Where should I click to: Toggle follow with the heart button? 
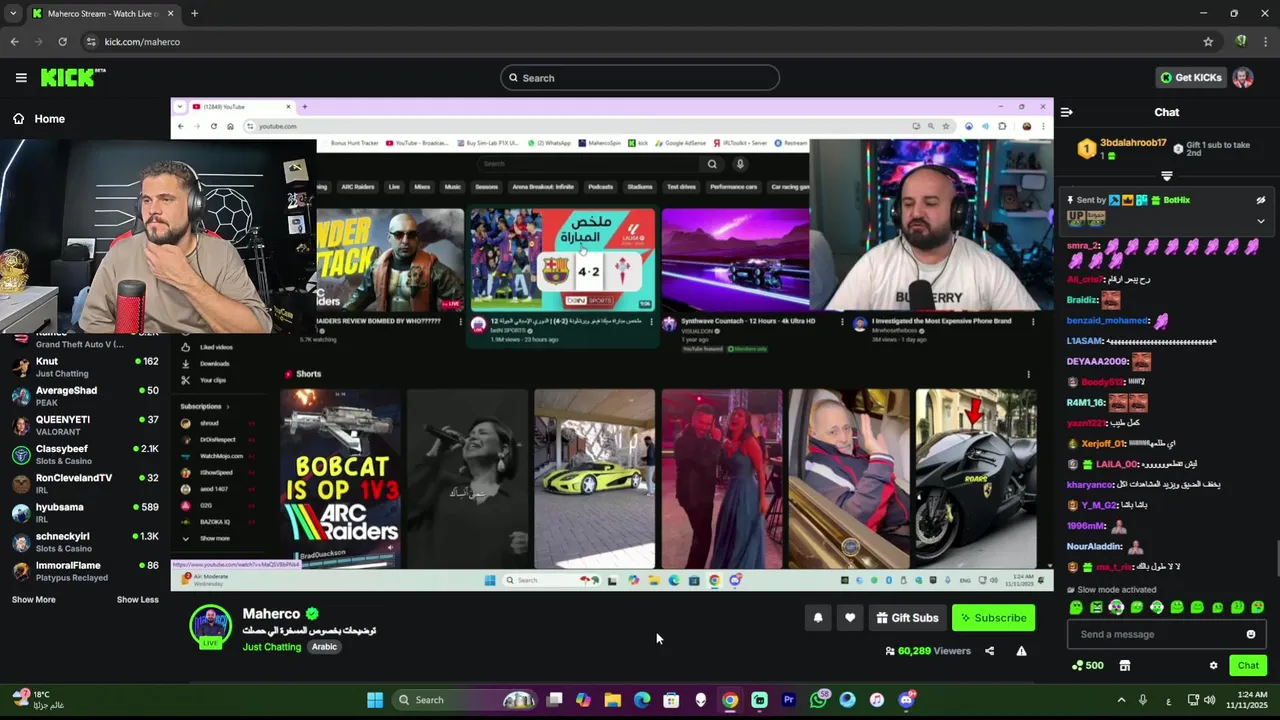(850, 618)
